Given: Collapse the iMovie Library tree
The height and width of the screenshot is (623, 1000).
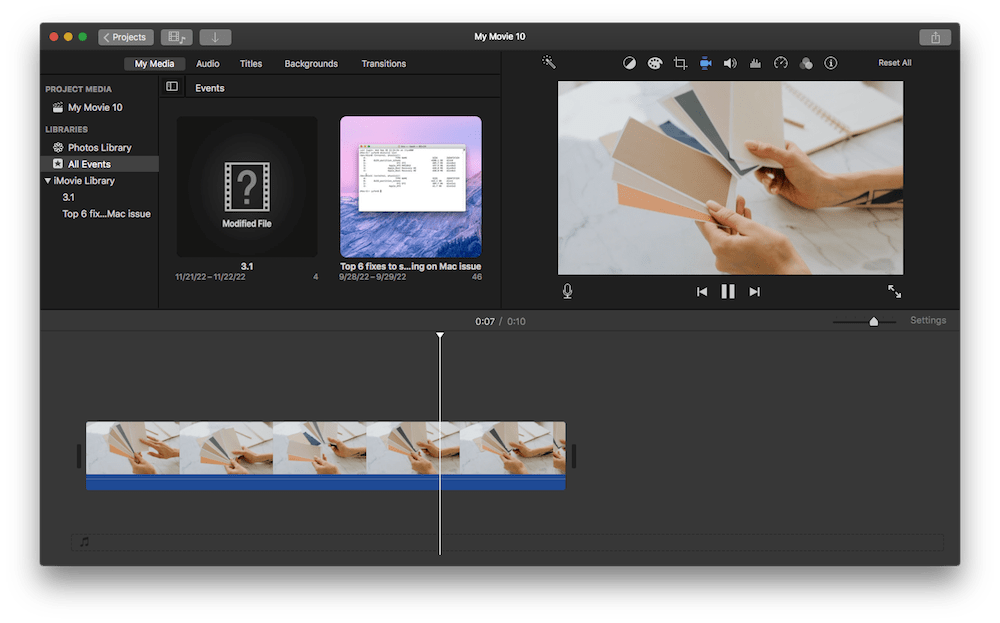Looking at the screenshot, I should [48, 181].
